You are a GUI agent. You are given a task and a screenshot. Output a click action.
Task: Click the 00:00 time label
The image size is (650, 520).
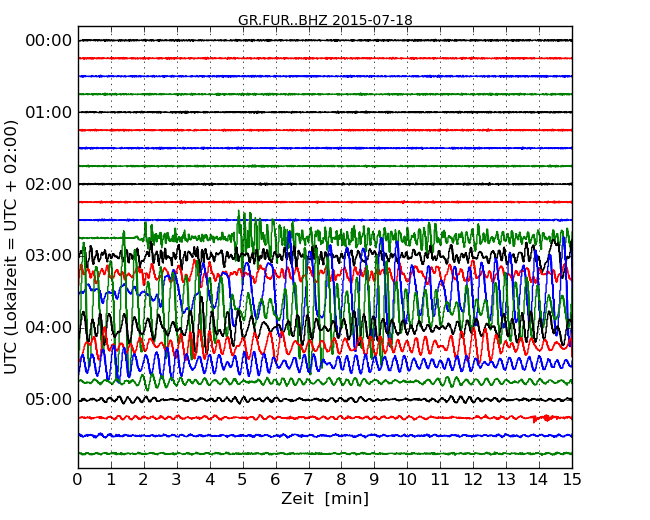tap(49, 41)
